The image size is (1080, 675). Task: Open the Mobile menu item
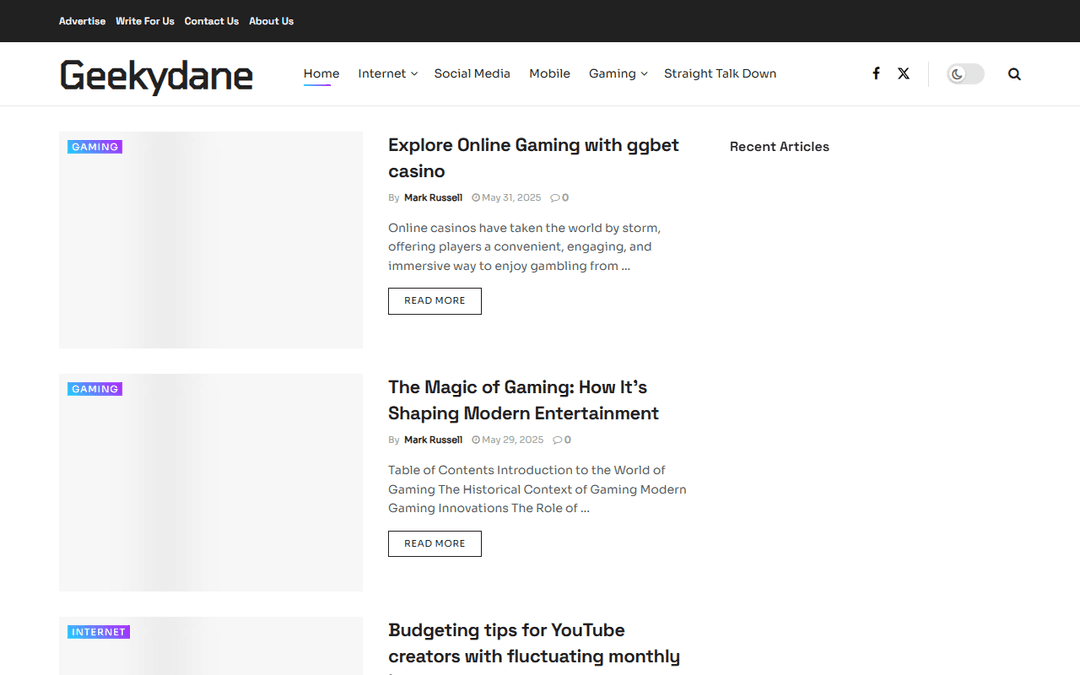(549, 74)
